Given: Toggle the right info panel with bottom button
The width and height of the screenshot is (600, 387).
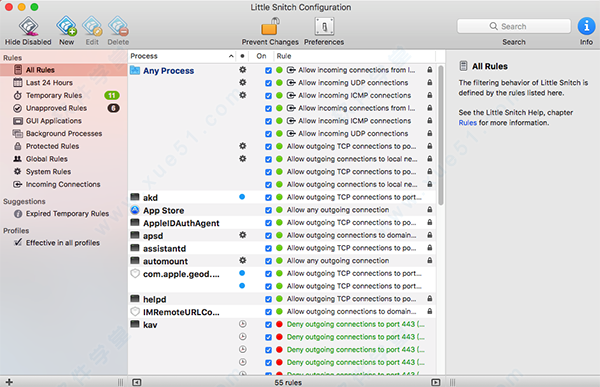Looking at the screenshot, I should click(x=435, y=382).
